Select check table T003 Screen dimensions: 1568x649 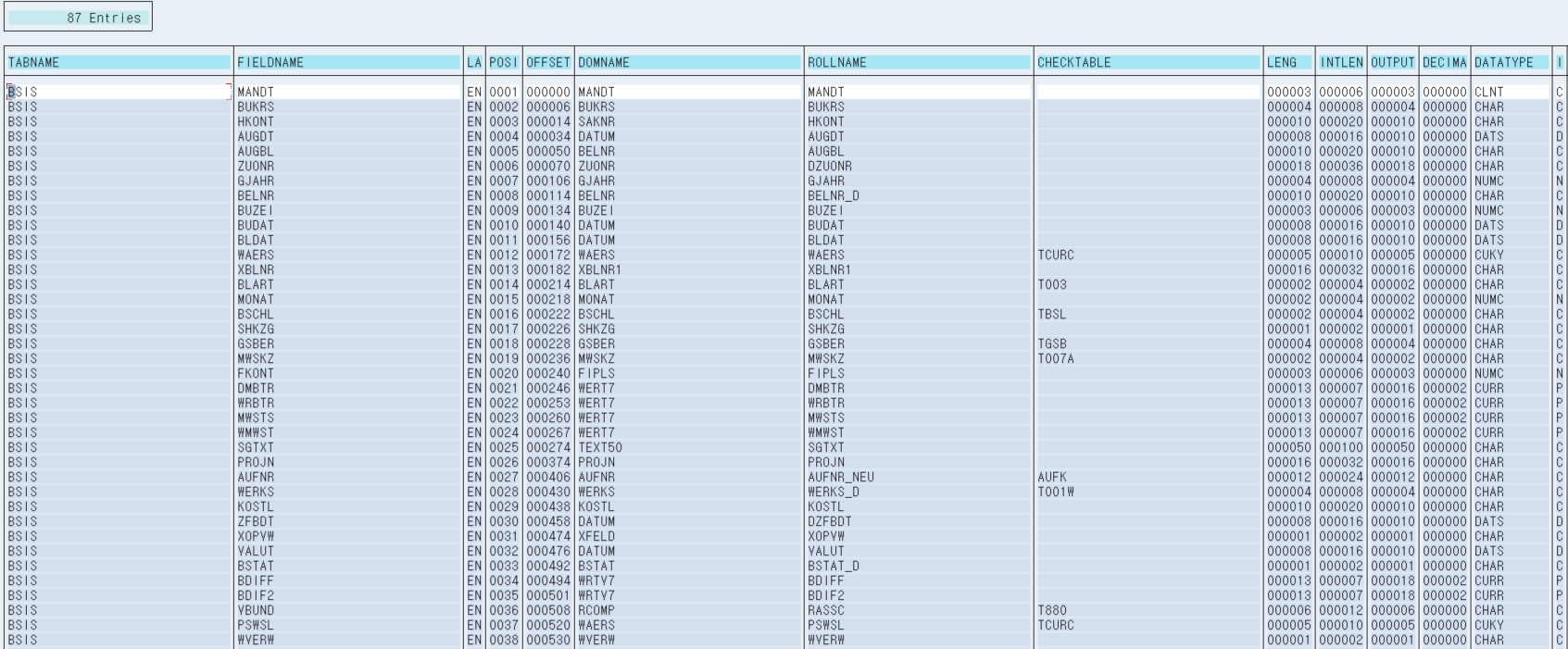[x=1052, y=284]
